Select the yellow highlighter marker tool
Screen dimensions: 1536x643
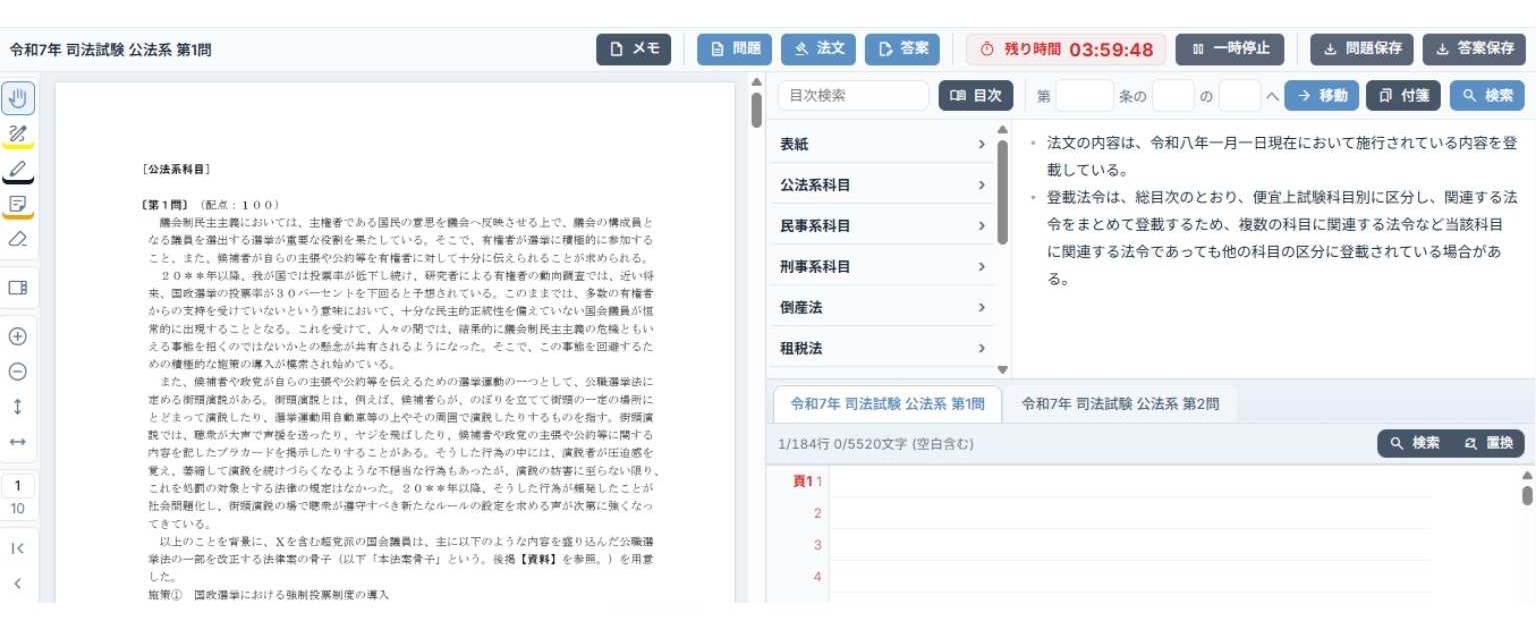pyautogui.click(x=18, y=134)
